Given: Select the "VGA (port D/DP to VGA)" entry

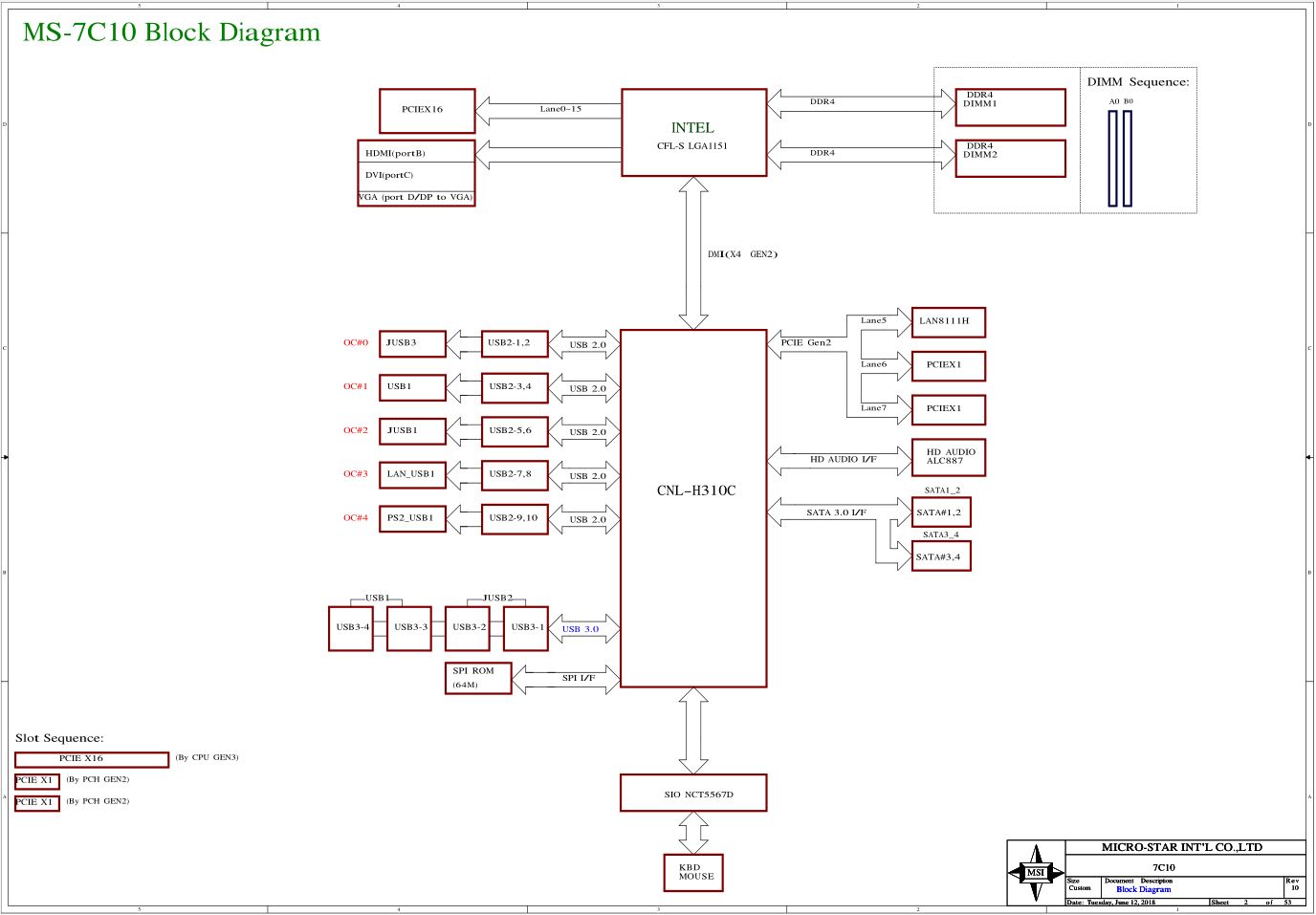Looking at the screenshot, I should pyautogui.click(x=416, y=197).
